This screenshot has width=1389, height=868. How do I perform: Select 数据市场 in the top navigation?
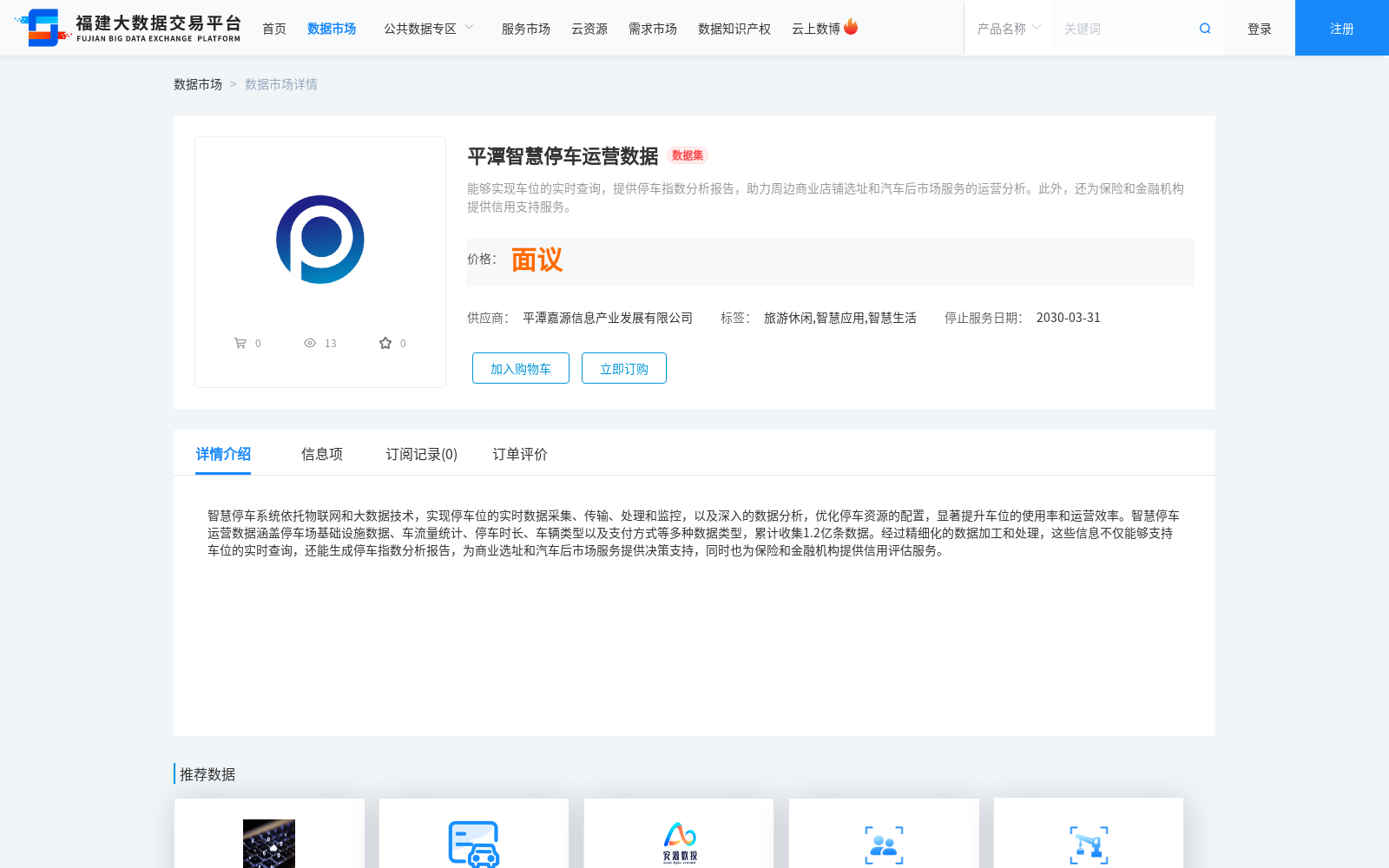[332, 29]
